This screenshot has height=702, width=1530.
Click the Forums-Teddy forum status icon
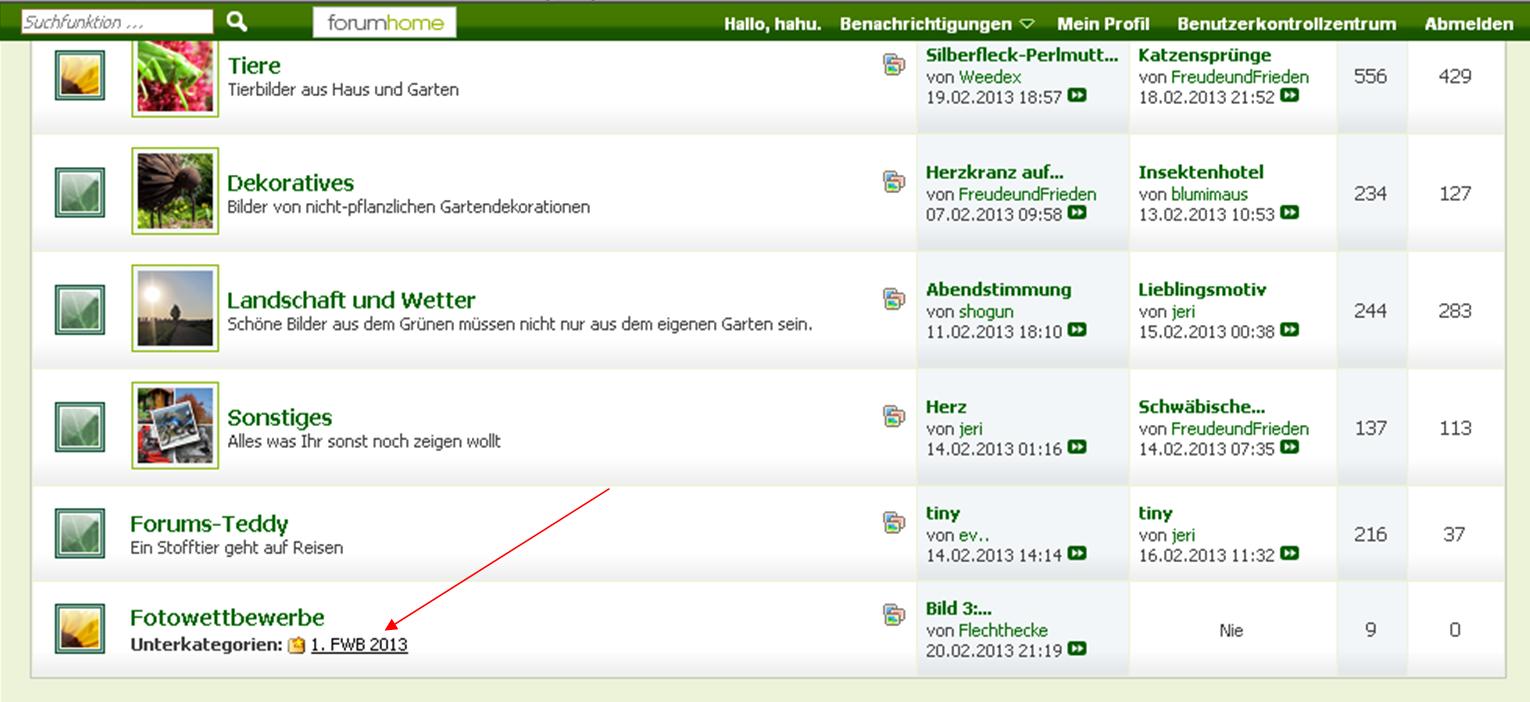79,534
